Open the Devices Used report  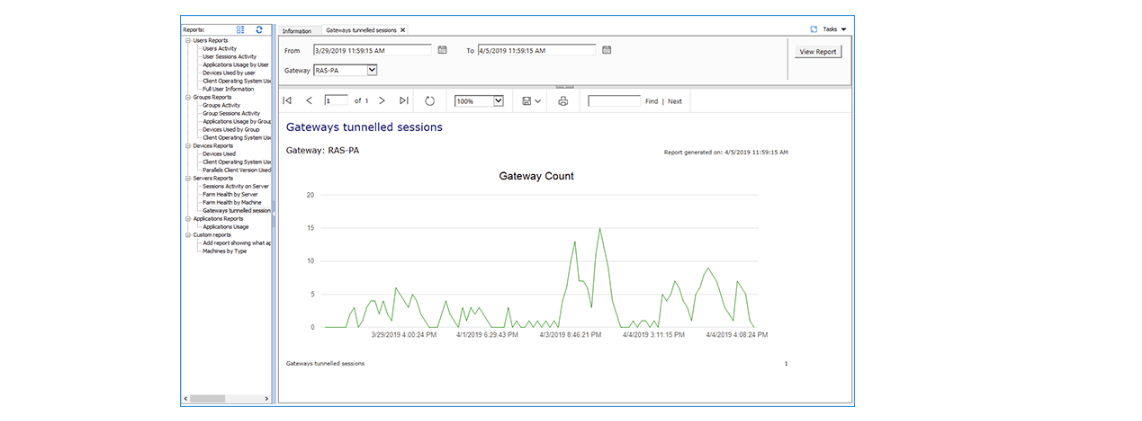click(x=219, y=154)
